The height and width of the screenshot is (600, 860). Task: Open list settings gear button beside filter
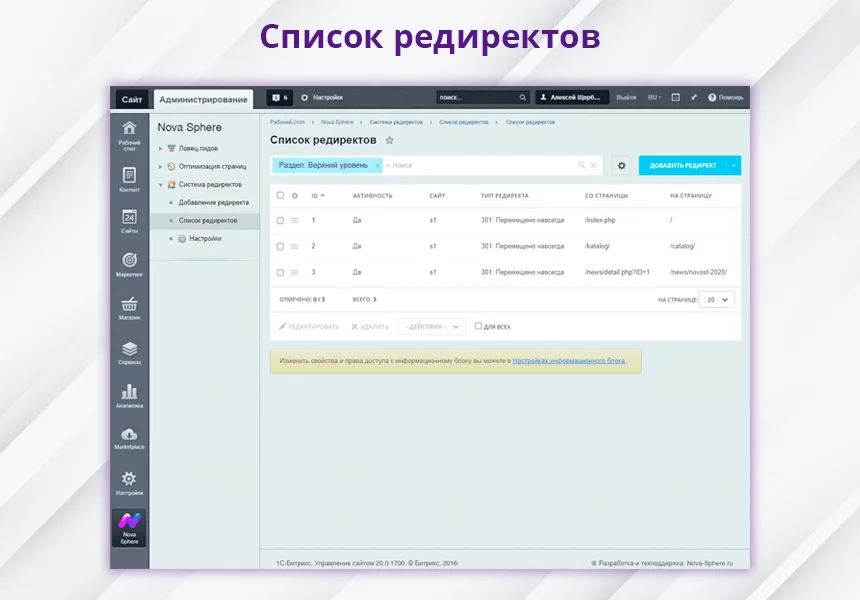click(x=621, y=165)
